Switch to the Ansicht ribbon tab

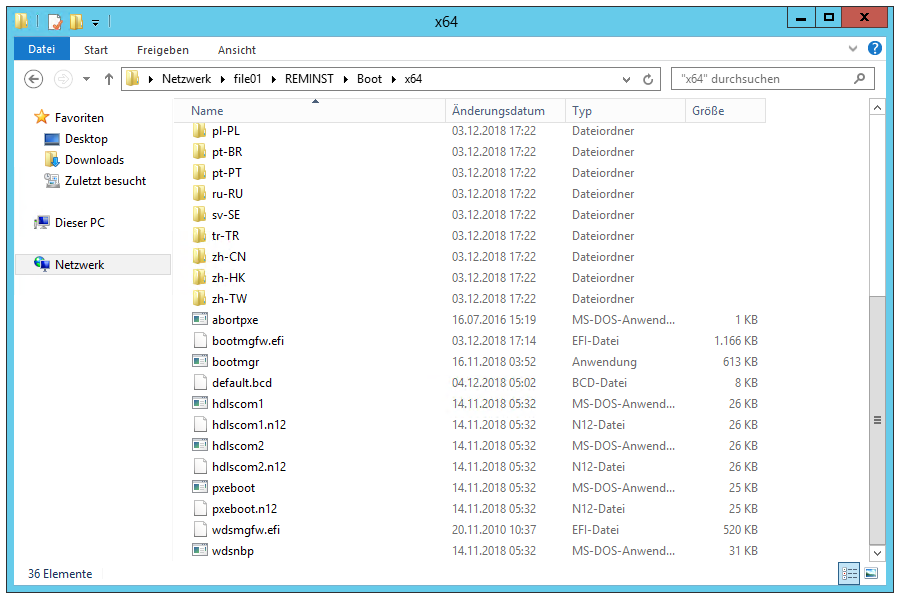tap(237, 50)
